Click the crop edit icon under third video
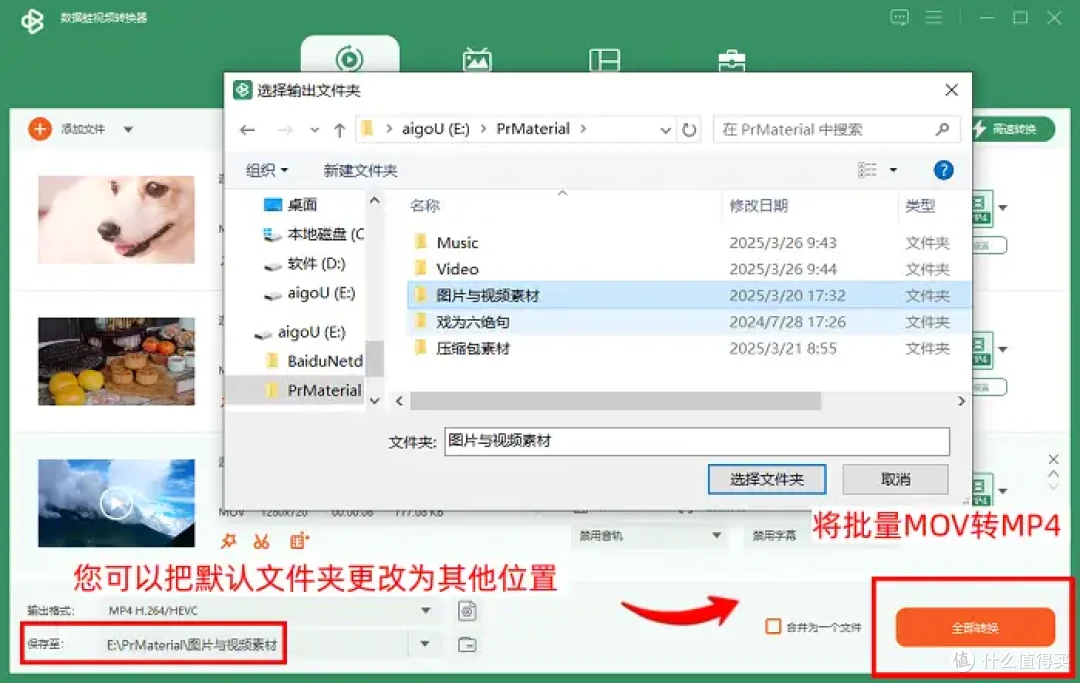1080x683 pixels. pyautogui.click(x=298, y=541)
